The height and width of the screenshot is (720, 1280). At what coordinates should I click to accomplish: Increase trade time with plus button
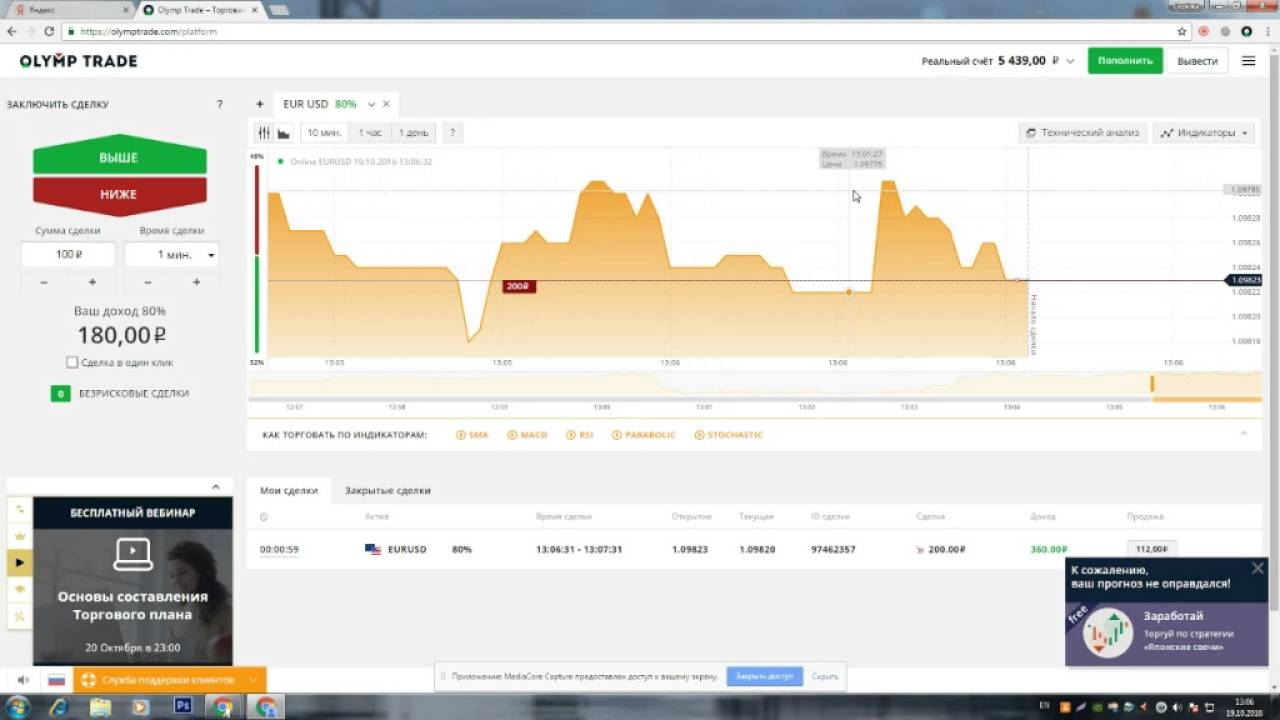(196, 282)
